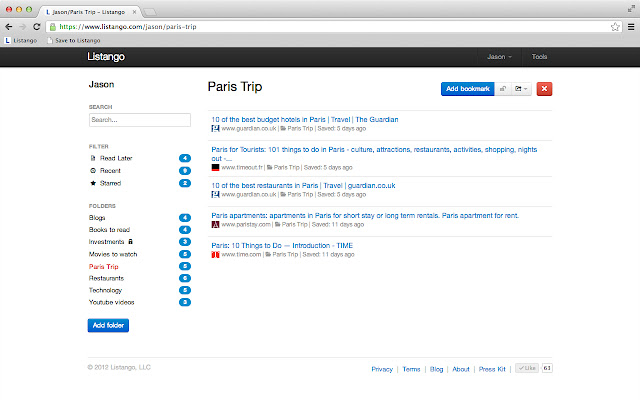Image resolution: width=640 pixels, height=400 pixels.
Task: Open the Privacy footer link
Action: pos(382,369)
